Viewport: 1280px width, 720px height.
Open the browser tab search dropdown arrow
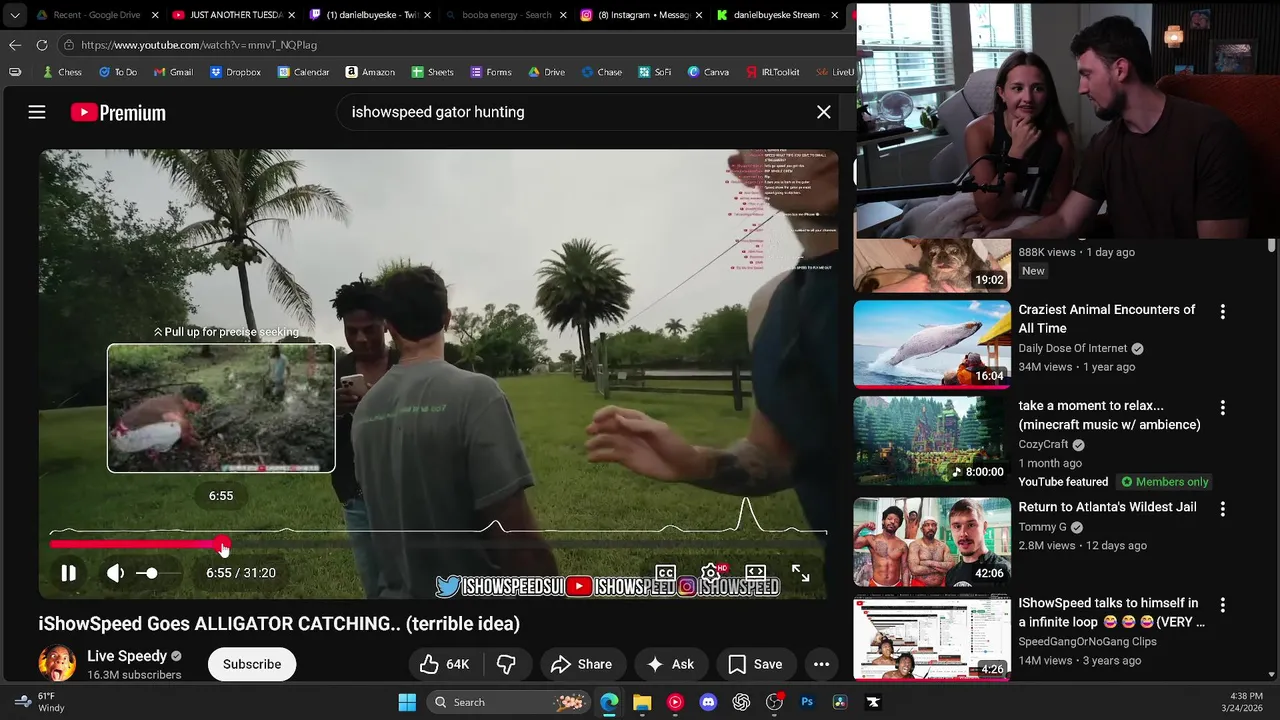(14, 15)
